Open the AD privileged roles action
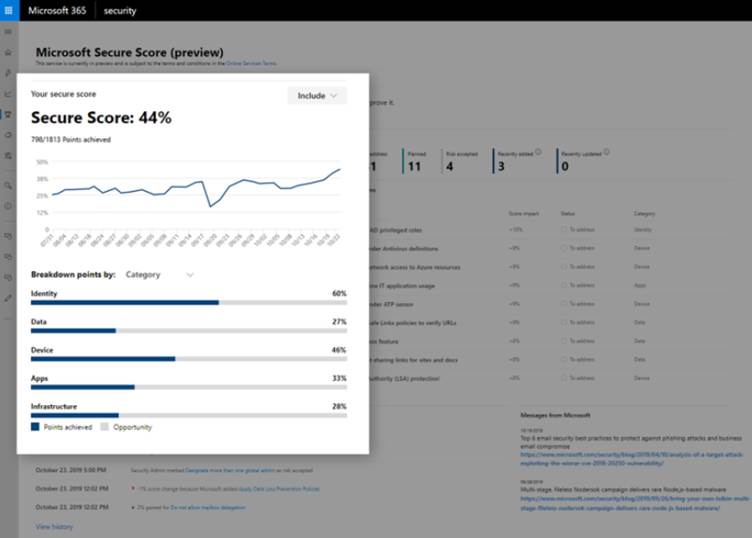The image size is (752, 538). pos(395,230)
